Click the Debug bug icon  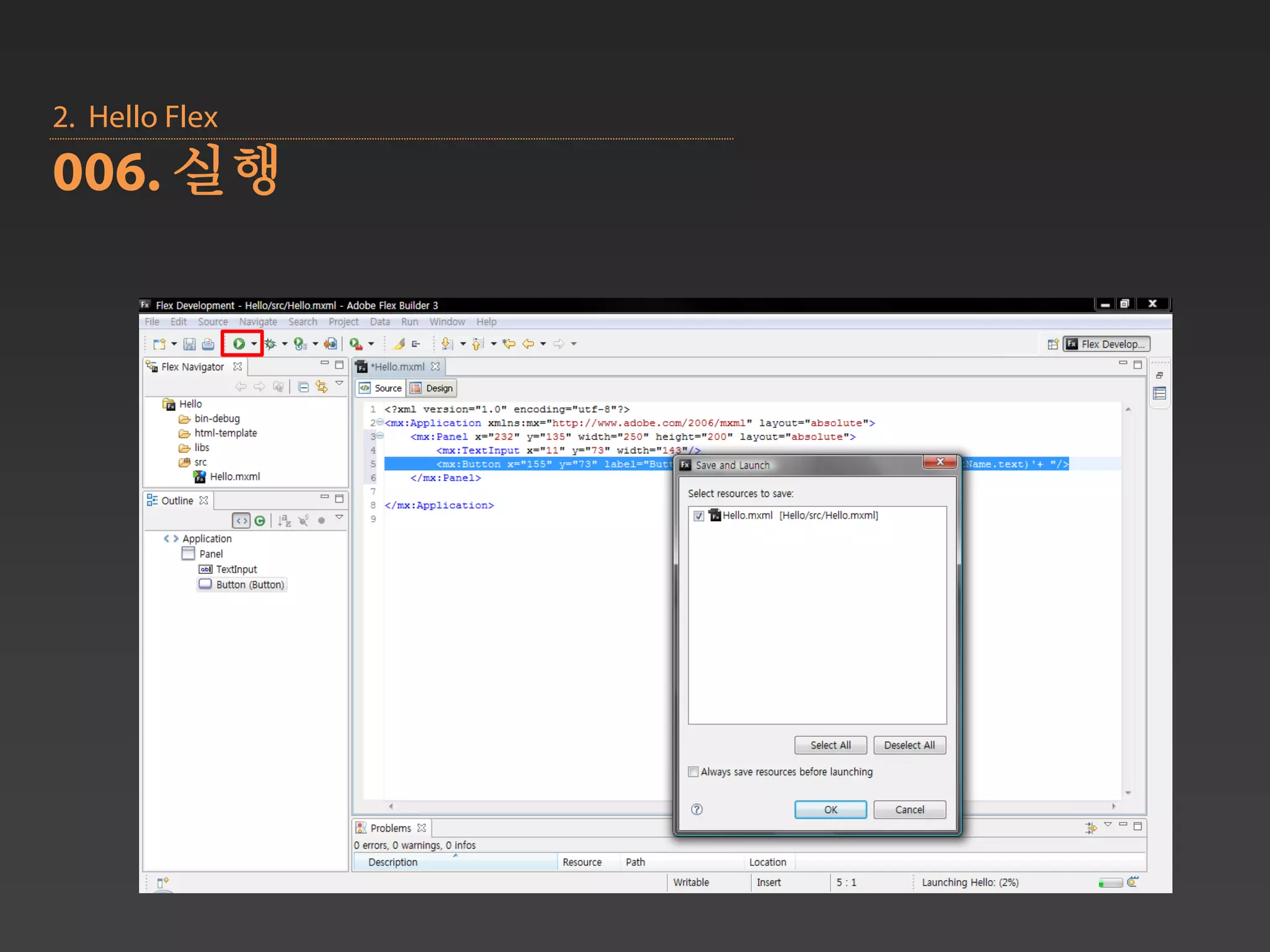pyautogui.click(x=270, y=344)
